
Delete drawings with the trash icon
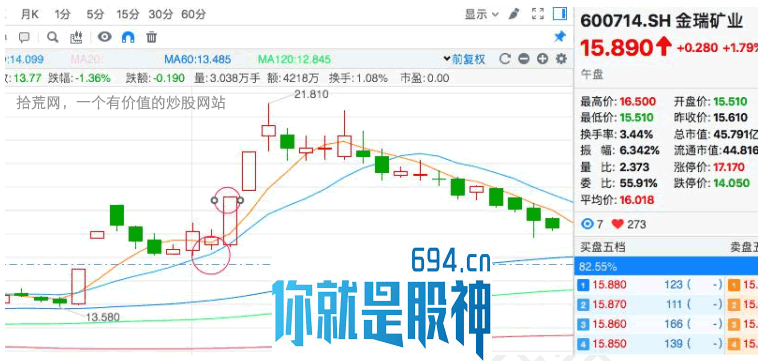click(x=152, y=37)
